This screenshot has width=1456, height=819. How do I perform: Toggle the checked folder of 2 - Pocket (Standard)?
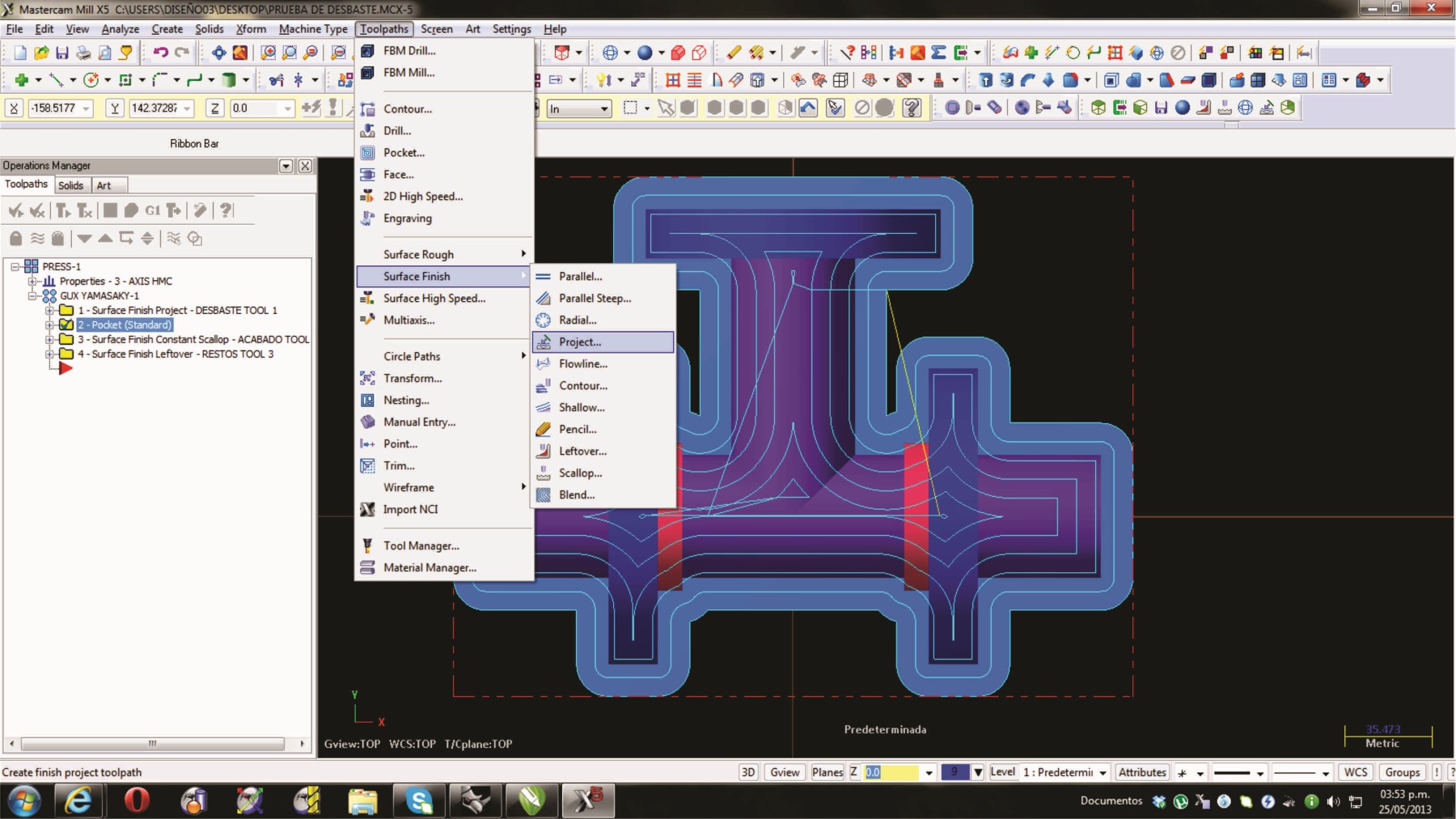click(66, 325)
